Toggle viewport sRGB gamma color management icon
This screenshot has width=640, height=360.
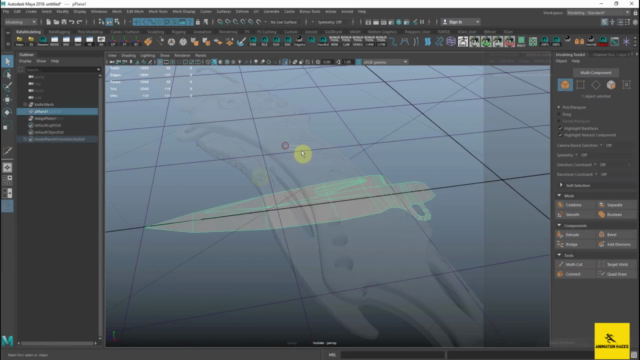358,62
